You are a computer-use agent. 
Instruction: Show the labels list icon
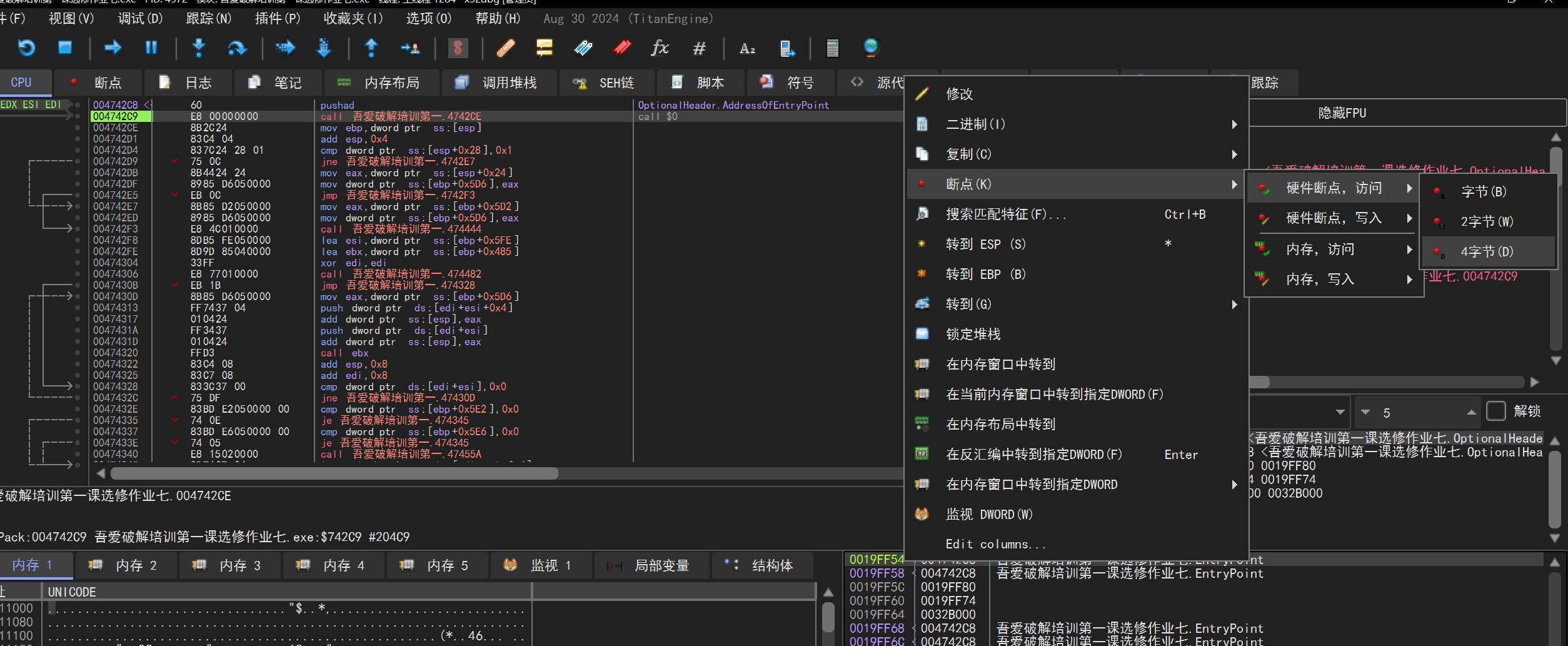[x=583, y=48]
